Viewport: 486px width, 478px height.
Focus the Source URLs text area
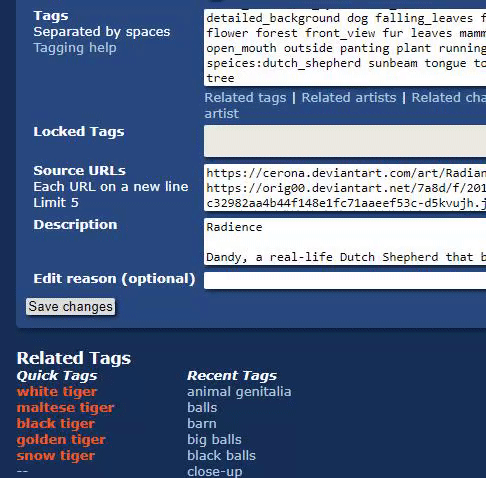point(345,188)
